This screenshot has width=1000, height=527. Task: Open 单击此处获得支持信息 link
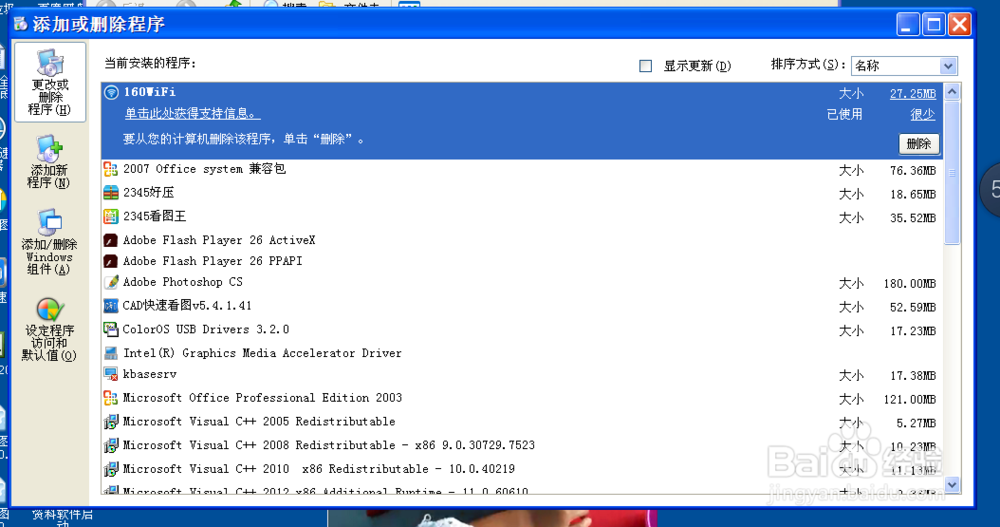(x=192, y=114)
